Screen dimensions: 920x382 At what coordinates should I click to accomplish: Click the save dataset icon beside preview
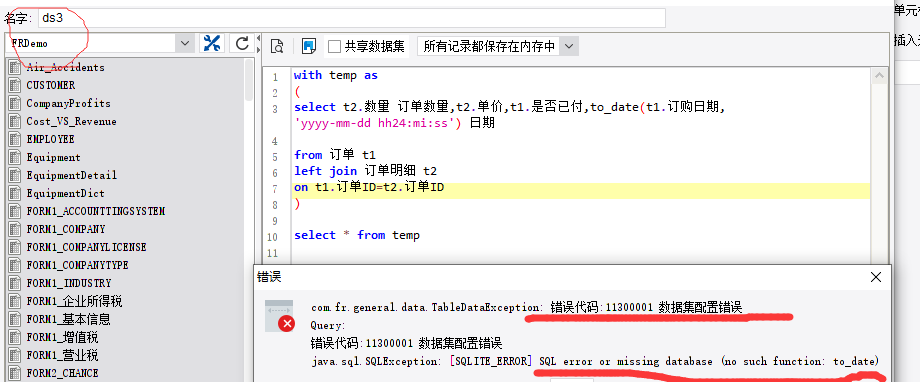pyautogui.click(x=309, y=46)
